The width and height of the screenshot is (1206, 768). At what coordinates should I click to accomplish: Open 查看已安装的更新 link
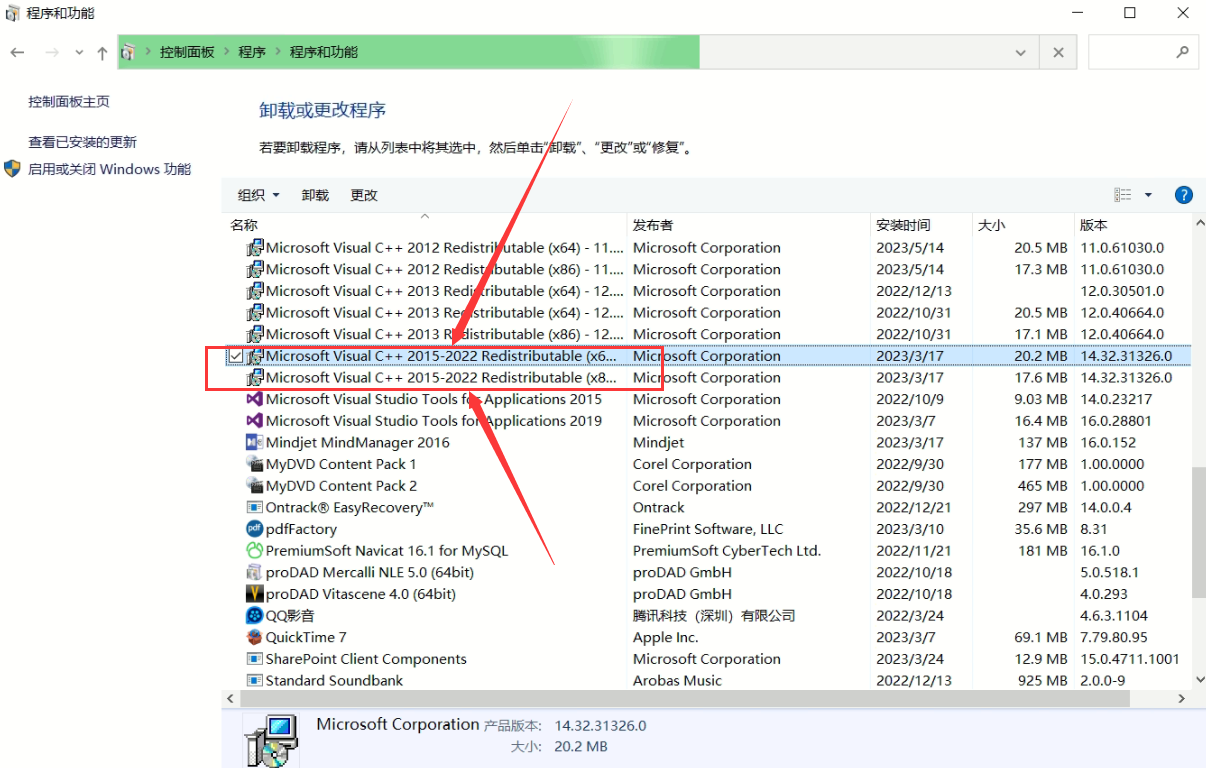click(x=82, y=142)
